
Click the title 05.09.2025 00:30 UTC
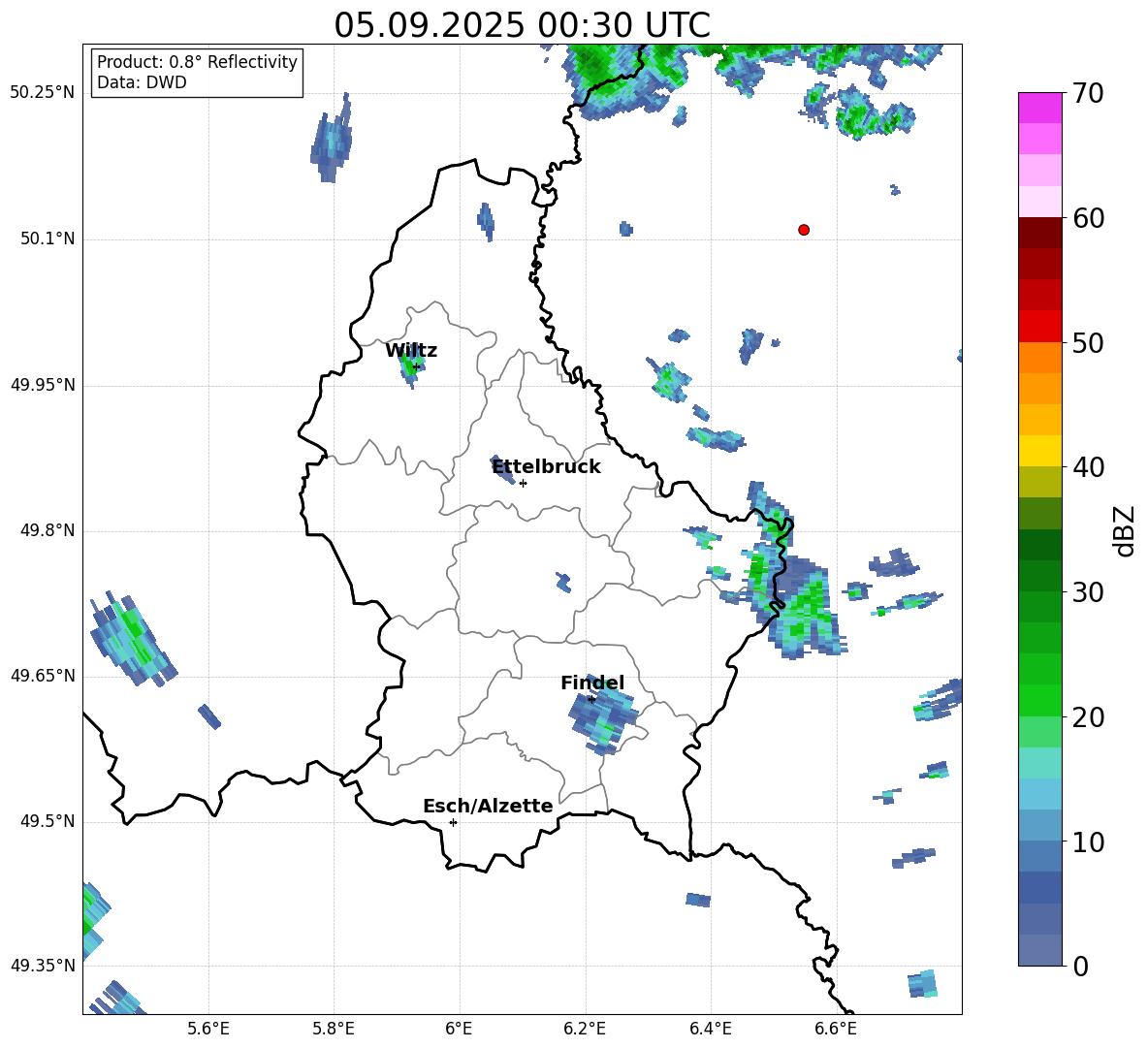pyautogui.click(x=522, y=25)
